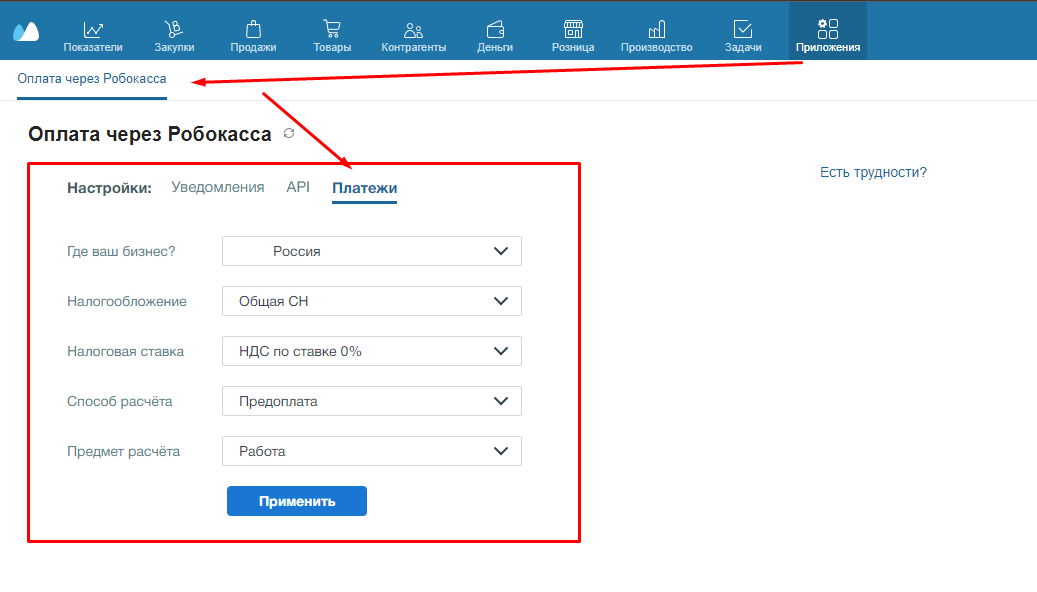Screen dimensions: 1037x592
Task: Open the Закупки section icon
Action: 174,29
